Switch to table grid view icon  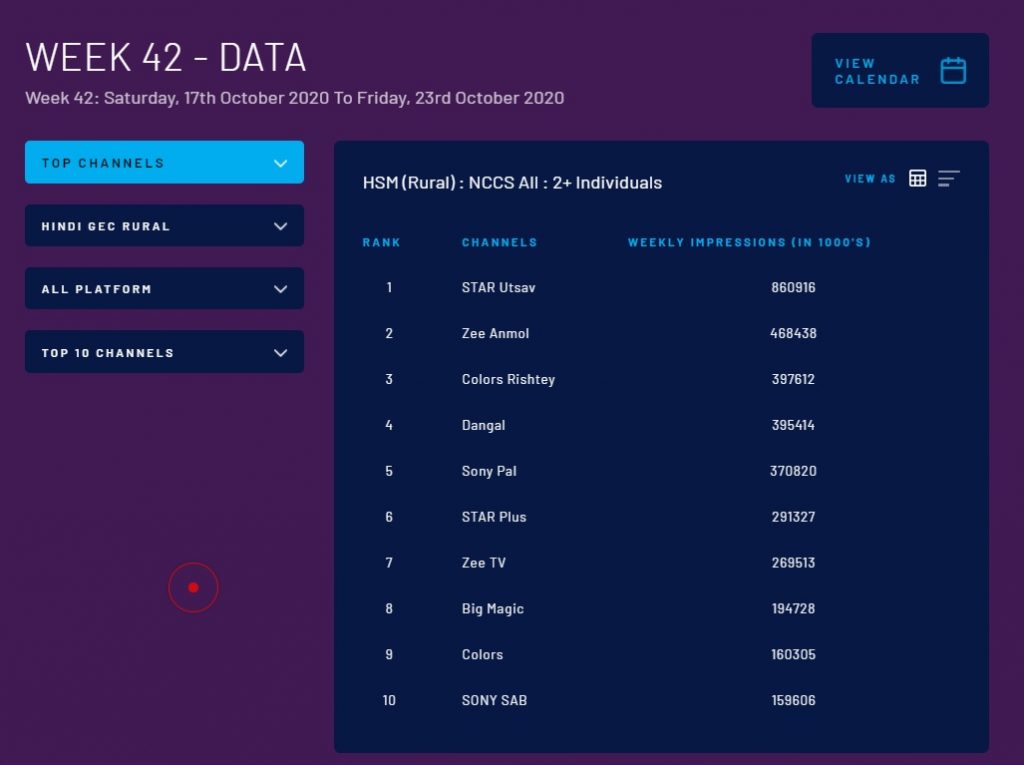(x=917, y=178)
